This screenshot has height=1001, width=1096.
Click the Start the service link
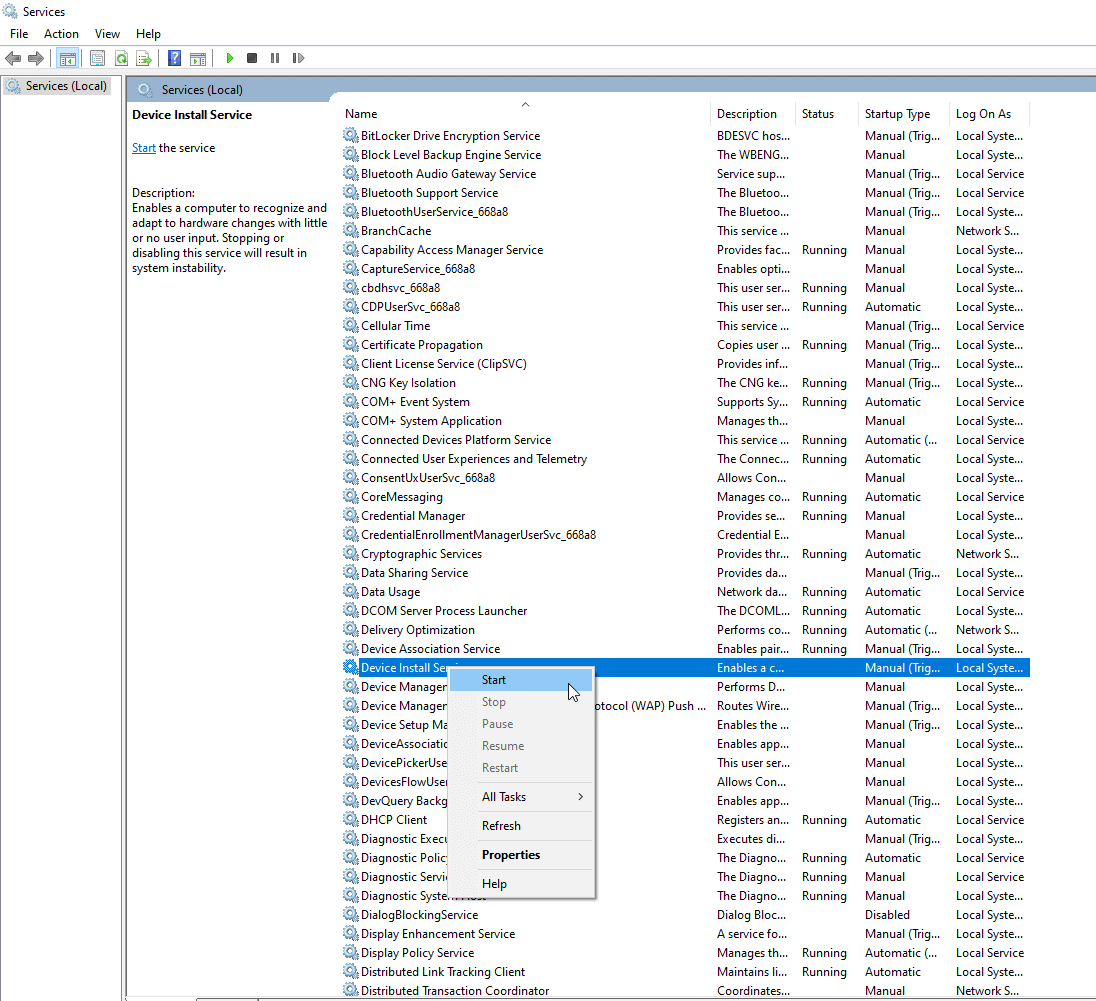[x=143, y=147]
